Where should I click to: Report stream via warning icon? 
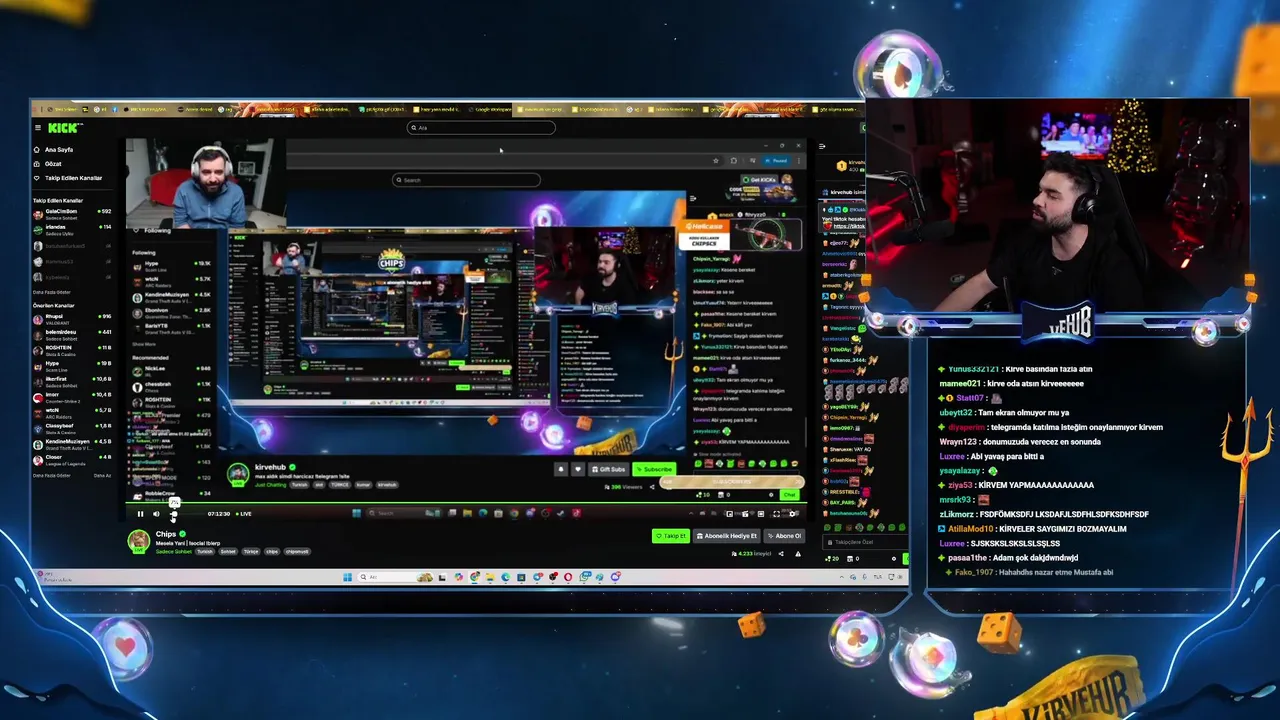(797, 554)
